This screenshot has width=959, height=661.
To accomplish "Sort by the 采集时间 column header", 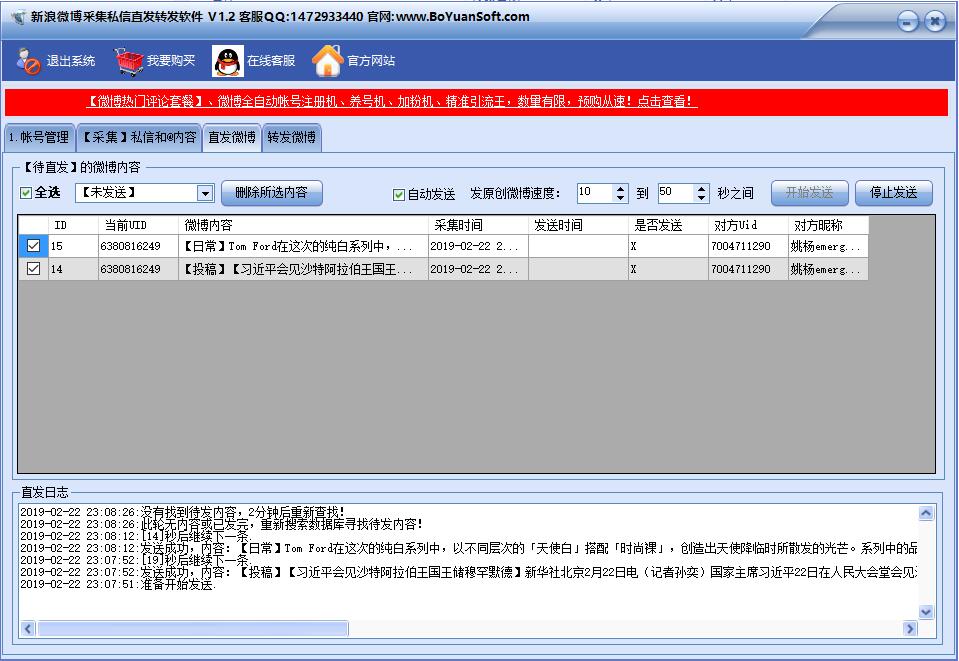I will (x=478, y=225).
